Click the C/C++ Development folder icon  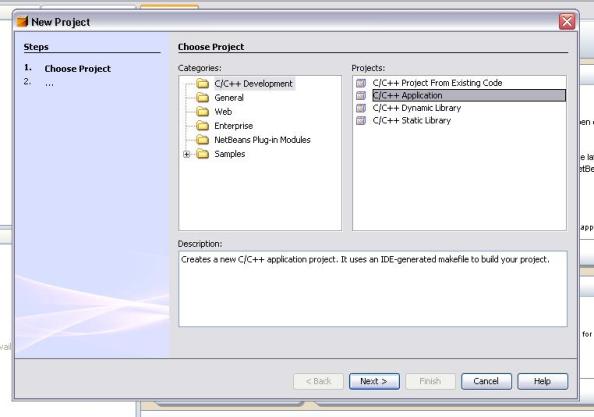point(203,83)
